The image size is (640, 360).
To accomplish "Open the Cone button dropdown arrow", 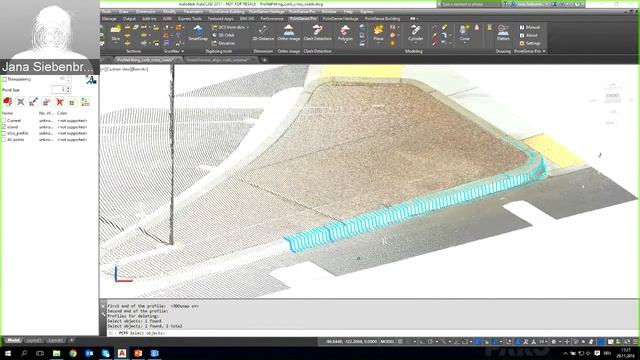I will [464, 42].
